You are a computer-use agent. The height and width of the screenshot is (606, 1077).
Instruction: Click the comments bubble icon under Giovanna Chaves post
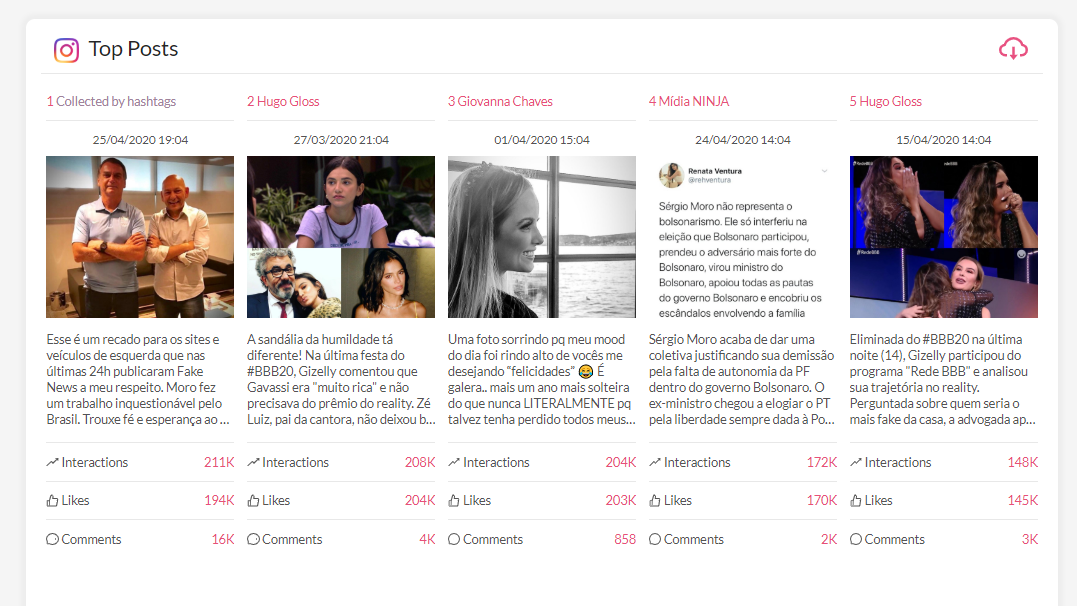(454, 539)
